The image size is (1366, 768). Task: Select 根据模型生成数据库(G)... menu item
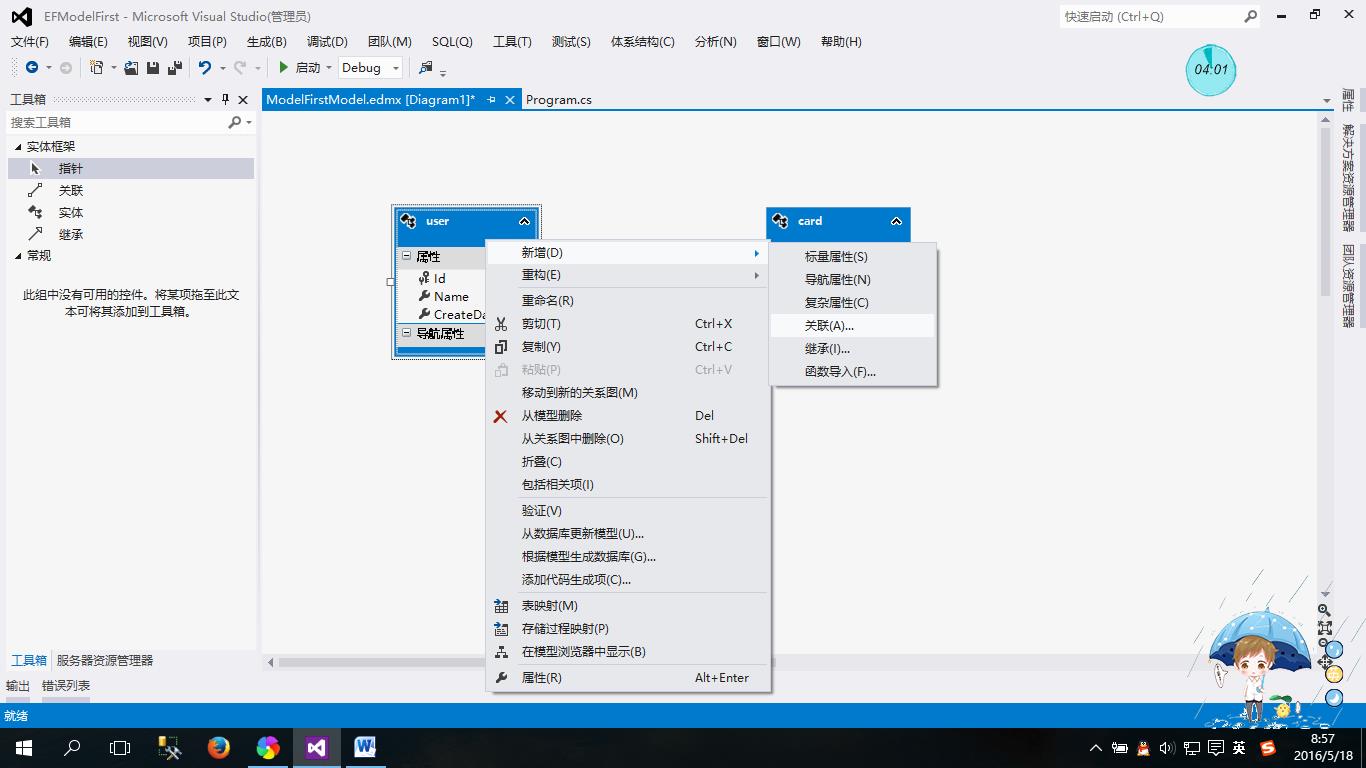tap(628, 556)
